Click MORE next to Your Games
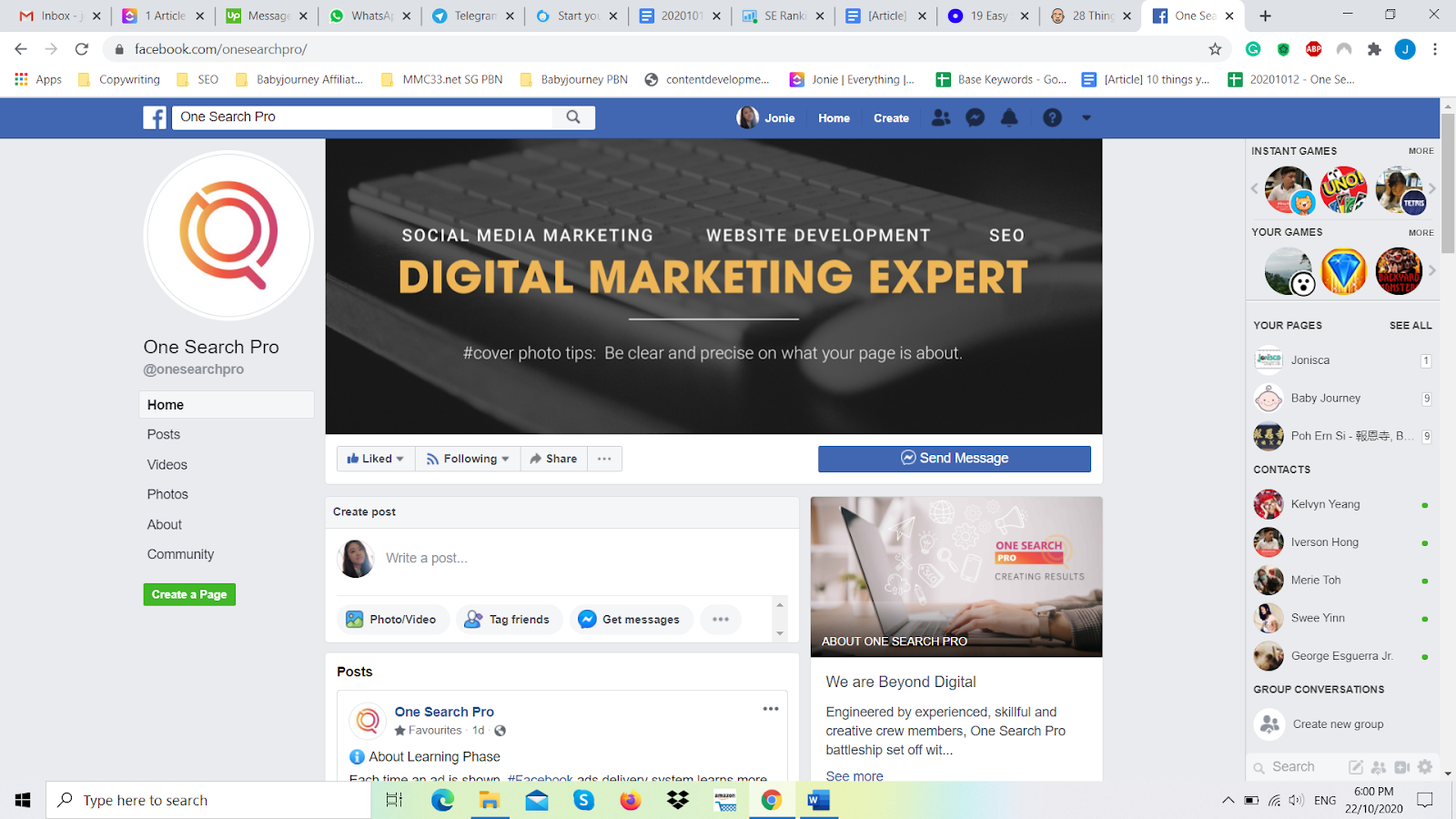The width and height of the screenshot is (1456, 819). pyautogui.click(x=1421, y=233)
